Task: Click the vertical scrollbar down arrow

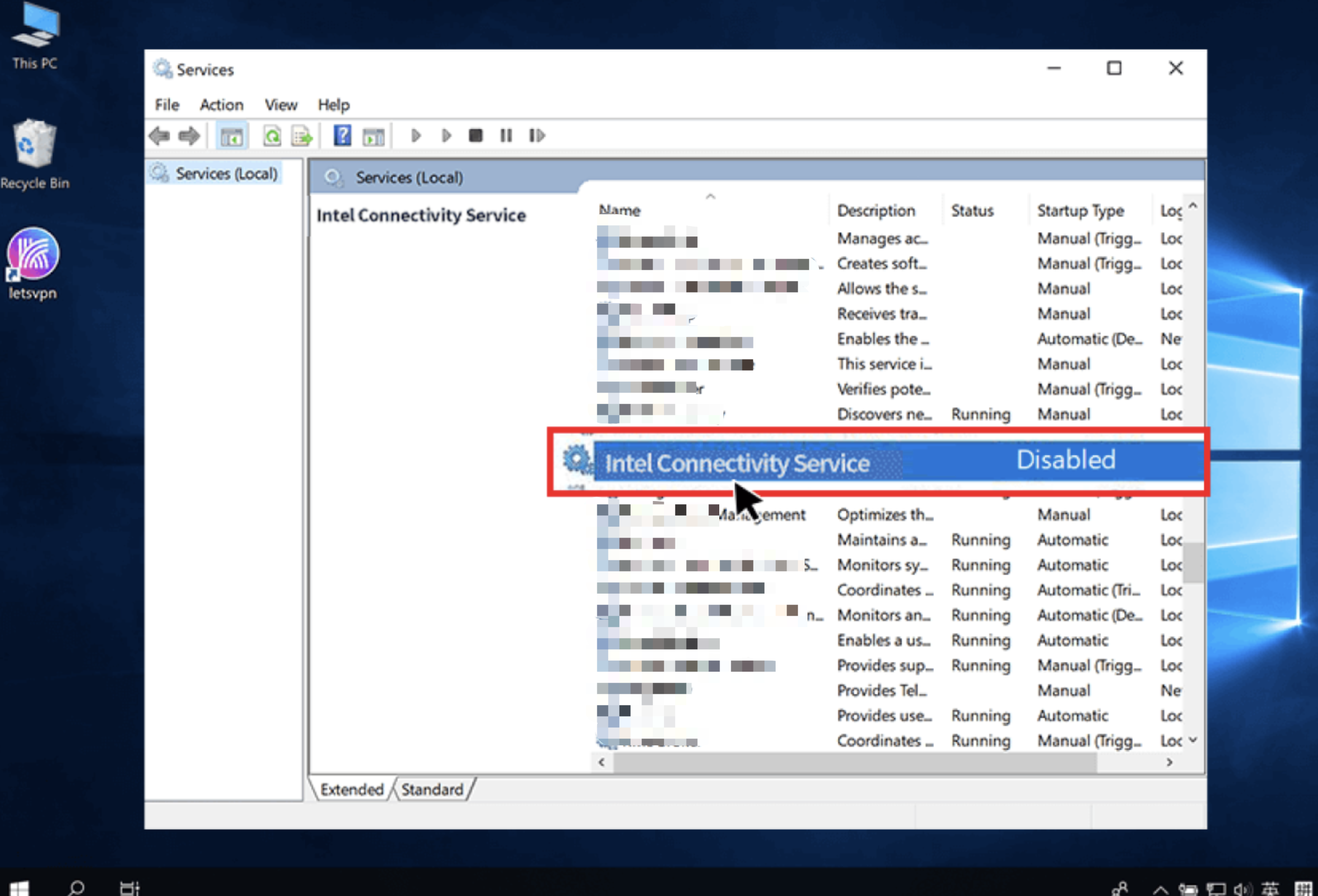Action: pos(1192,739)
